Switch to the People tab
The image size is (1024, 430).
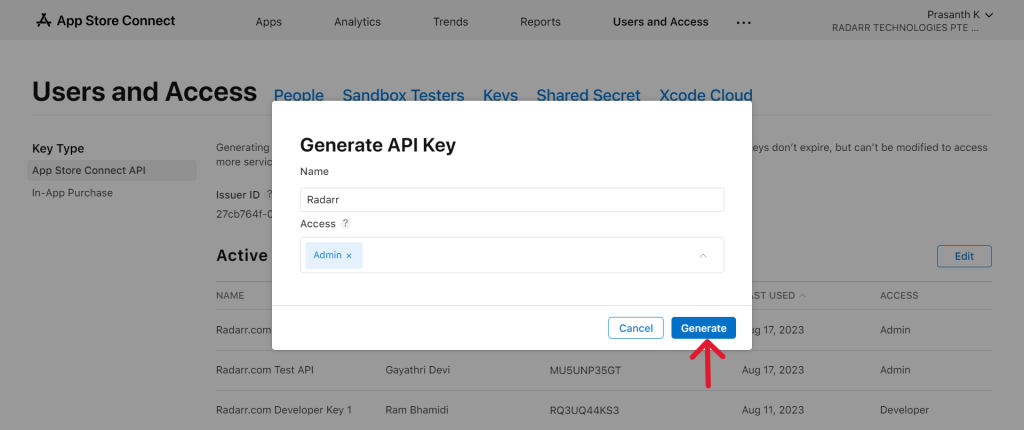[298, 95]
